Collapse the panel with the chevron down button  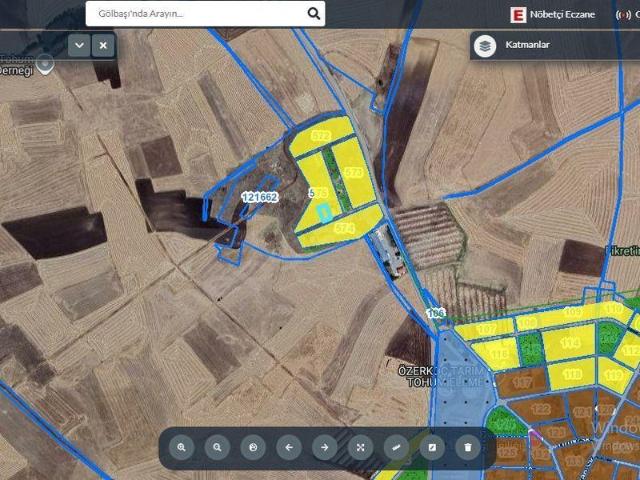[79, 45]
